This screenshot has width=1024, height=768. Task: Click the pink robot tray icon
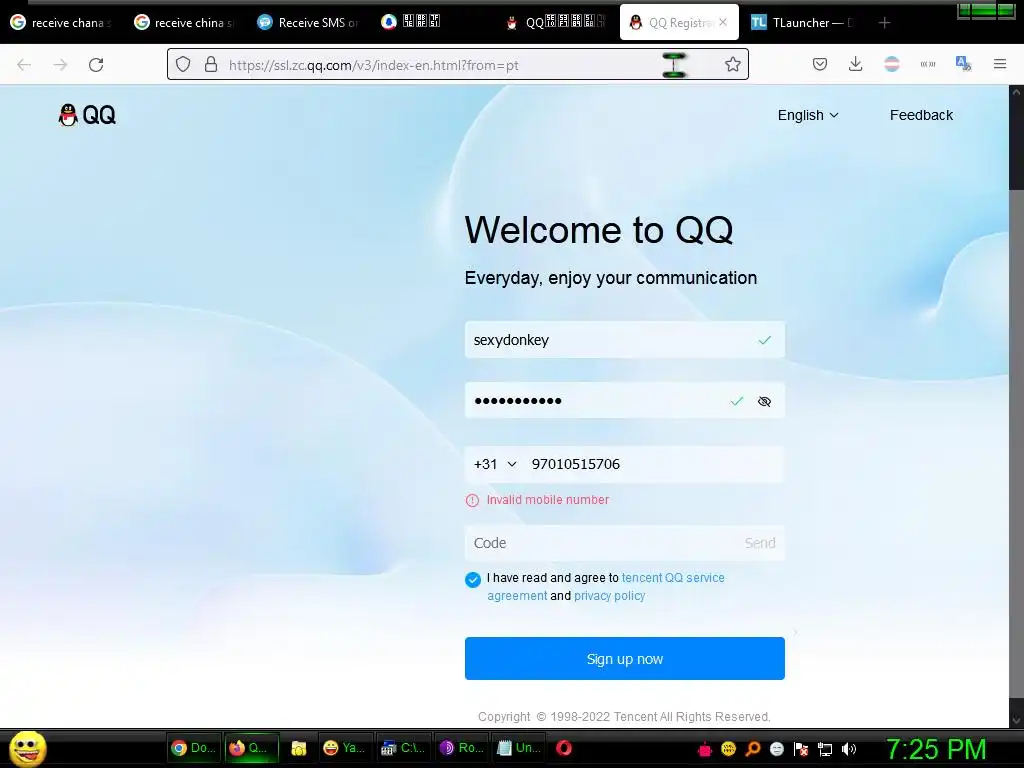(x=705, y=749)
